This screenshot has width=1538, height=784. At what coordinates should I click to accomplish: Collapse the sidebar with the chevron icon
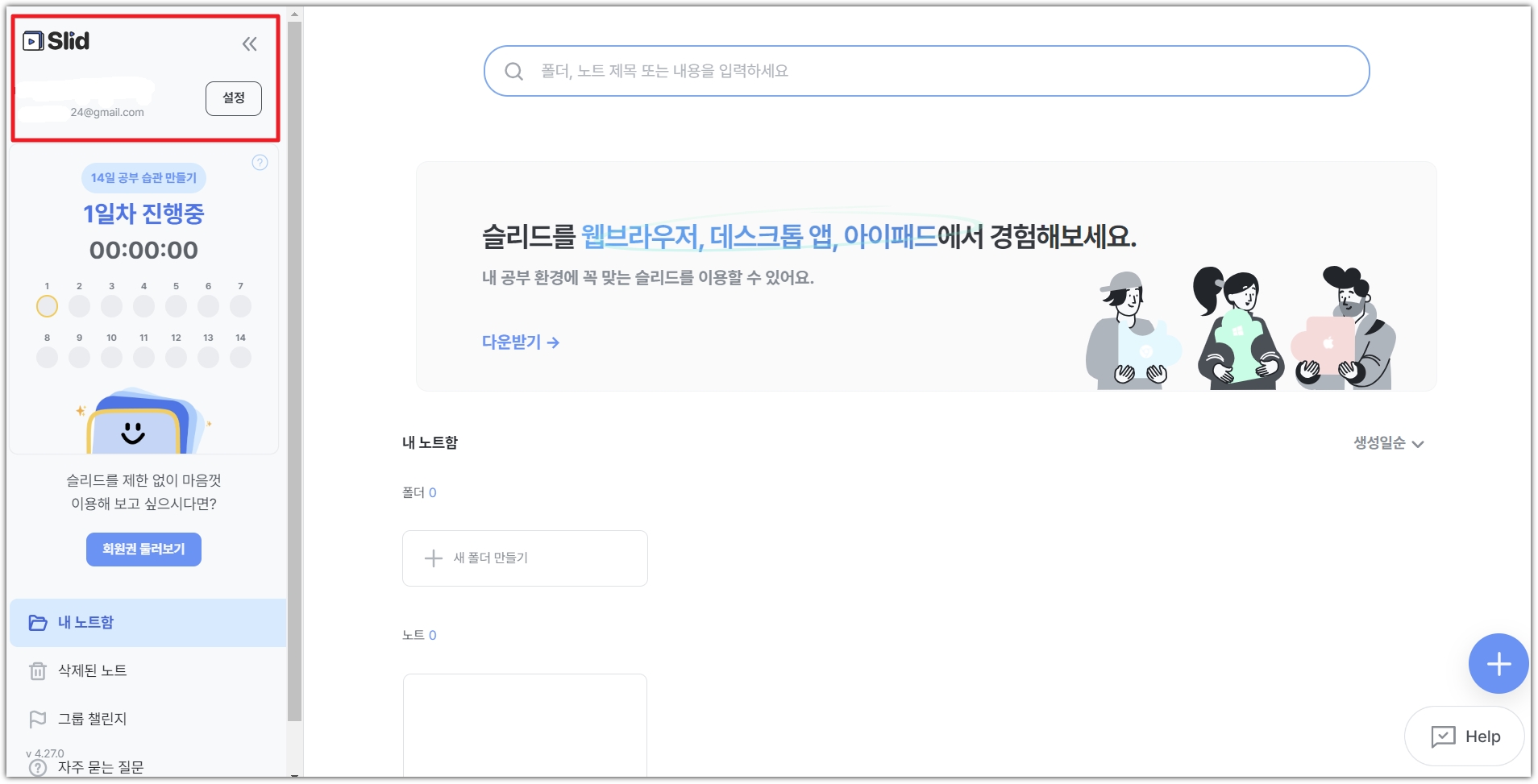tap(250, 44)
